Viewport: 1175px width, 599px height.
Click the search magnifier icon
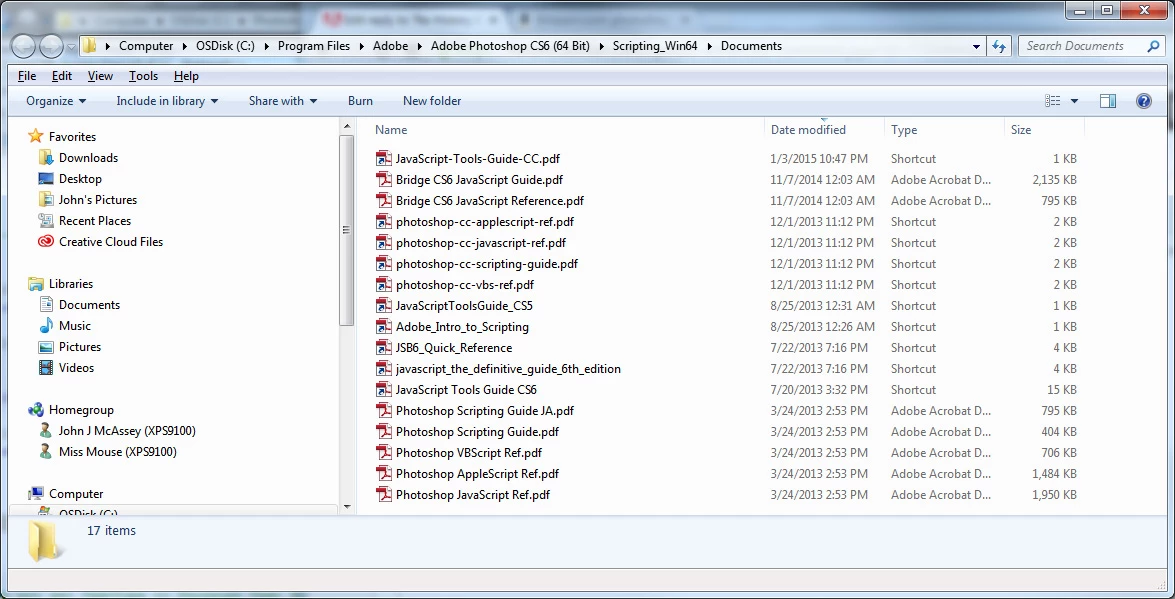coord(1153,46)
